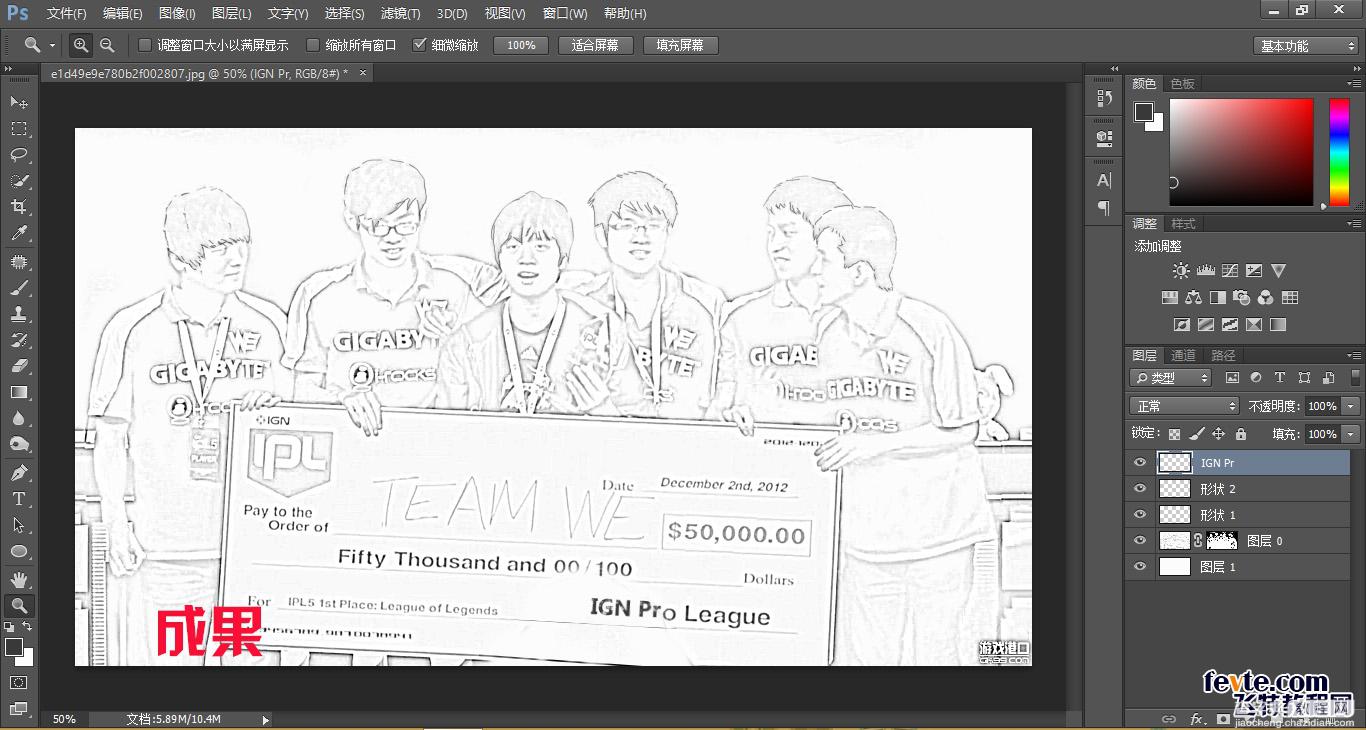Open the 滤镜(T) menu
Viewport: 1366px width, 730px height.
[x=400, y=14]
